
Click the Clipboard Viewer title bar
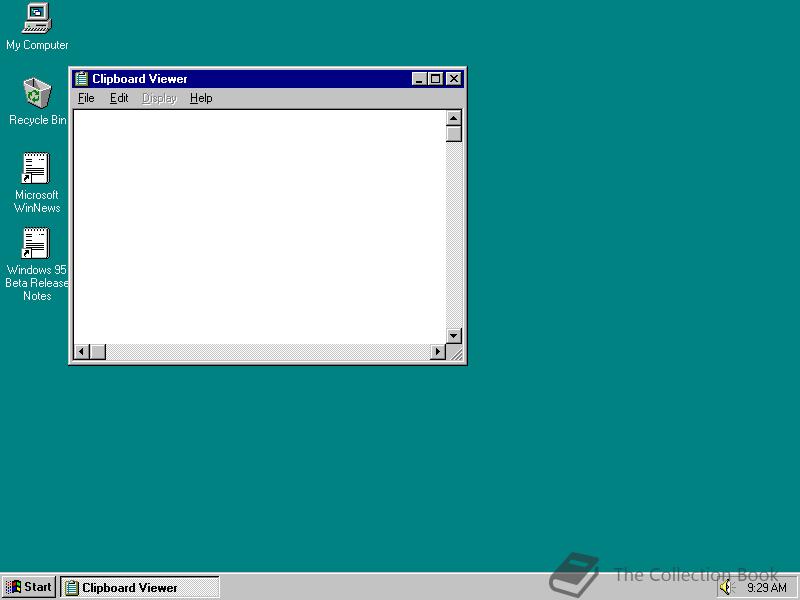[x=268, y=79]
